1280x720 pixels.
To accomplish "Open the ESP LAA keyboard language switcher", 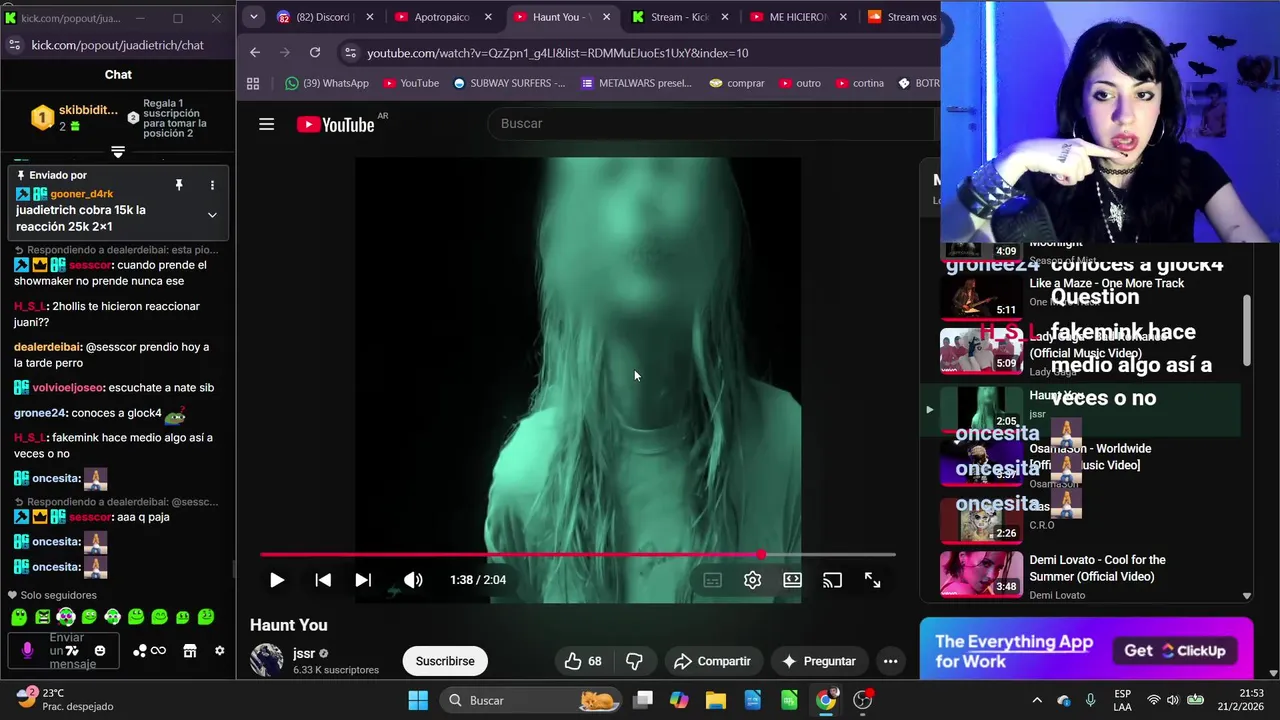I will pos(1123,700).
